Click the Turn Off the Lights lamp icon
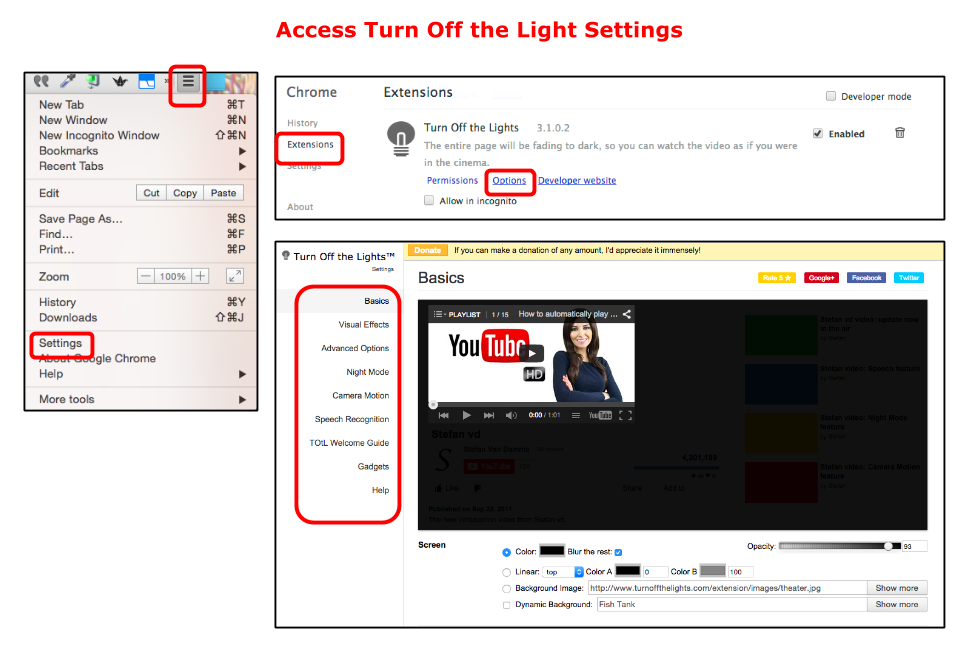 coord(401,139)
